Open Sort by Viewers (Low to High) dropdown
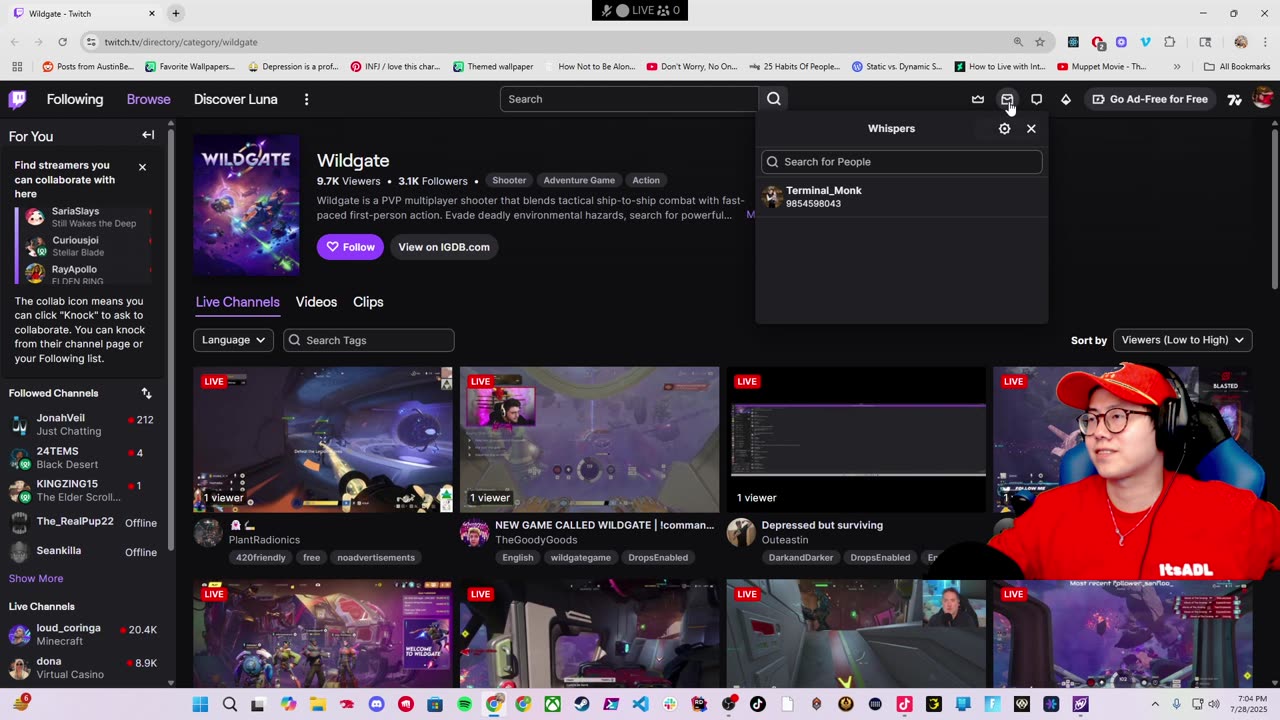 click(x=1182, y=340)
